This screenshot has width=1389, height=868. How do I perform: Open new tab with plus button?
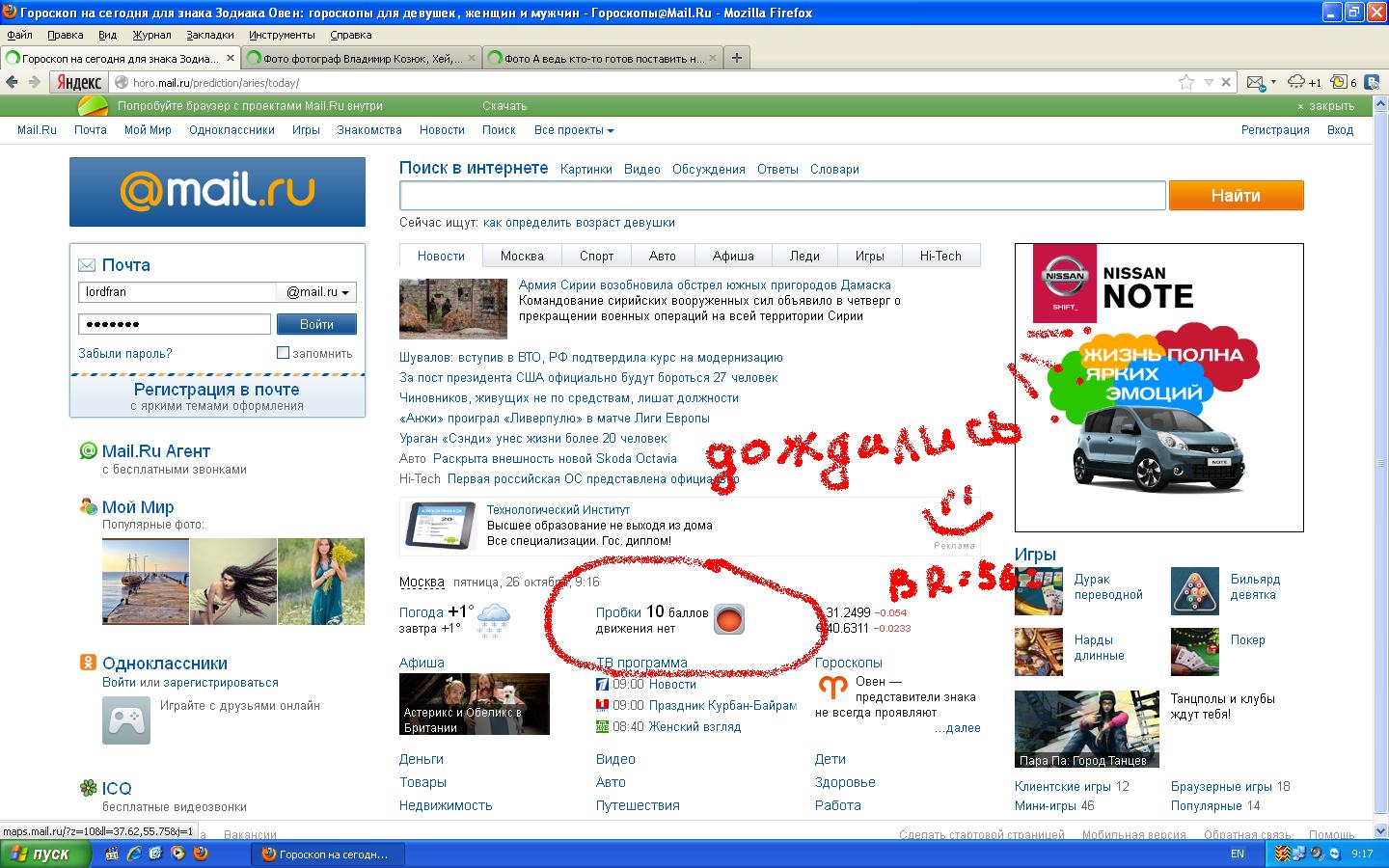(x=737, y=58)
